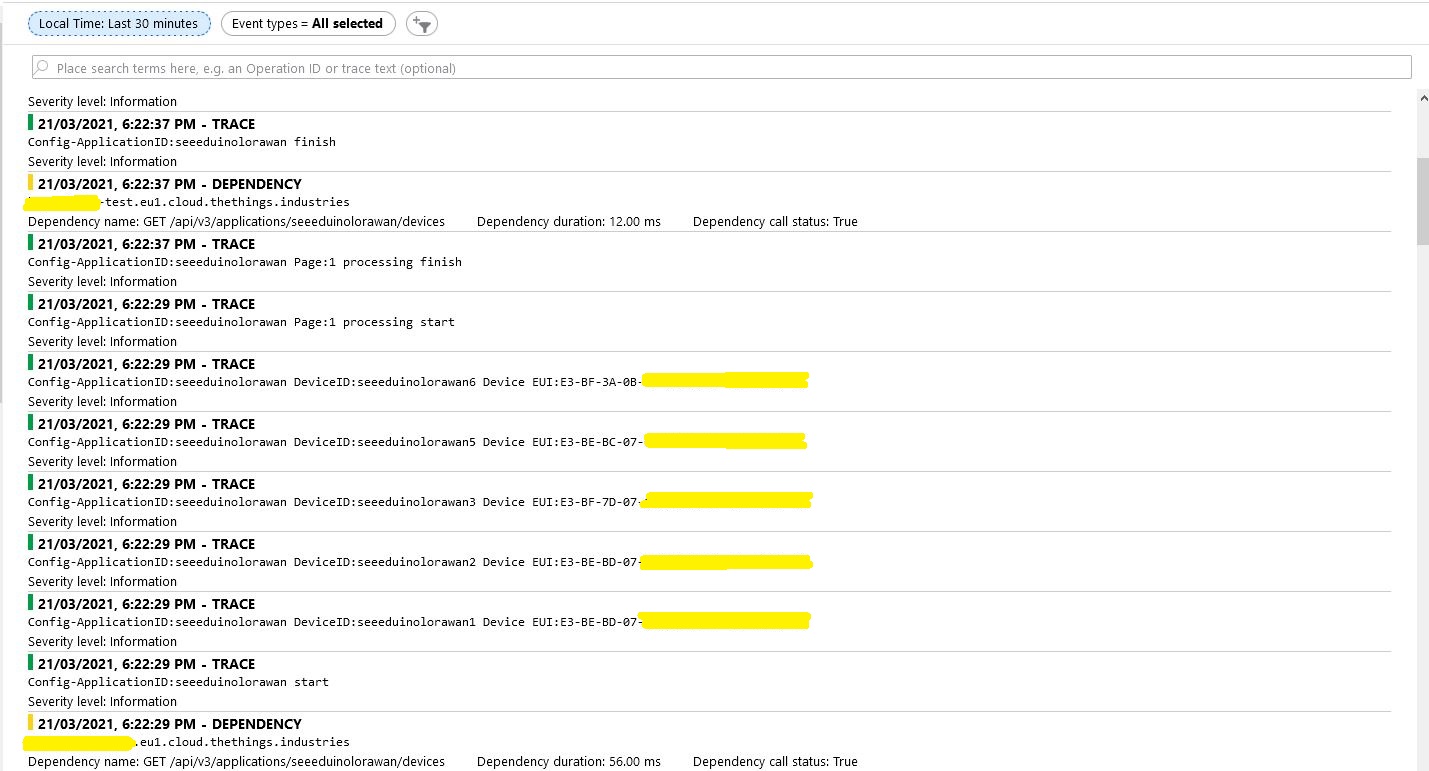This screenshot has width=1429, height=771.
Task: Open trace for DeviceID seeeduinolorawan2
Action: point(335,562)
